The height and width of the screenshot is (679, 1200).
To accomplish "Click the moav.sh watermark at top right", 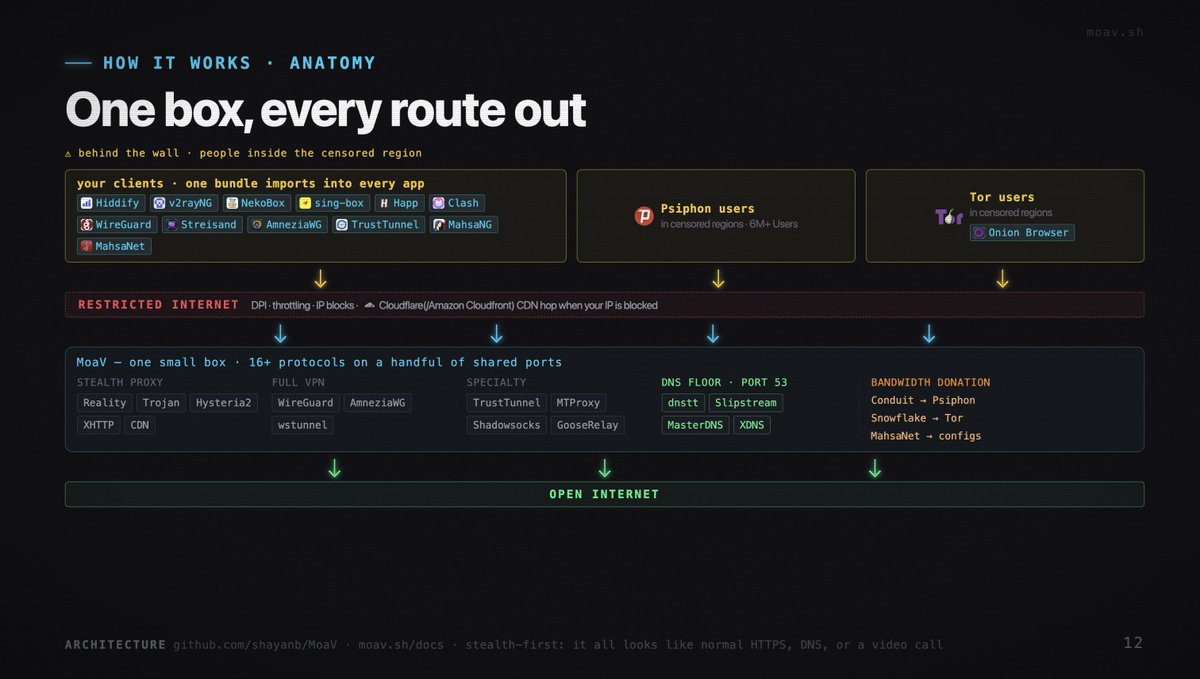I will coord(1115,32).
